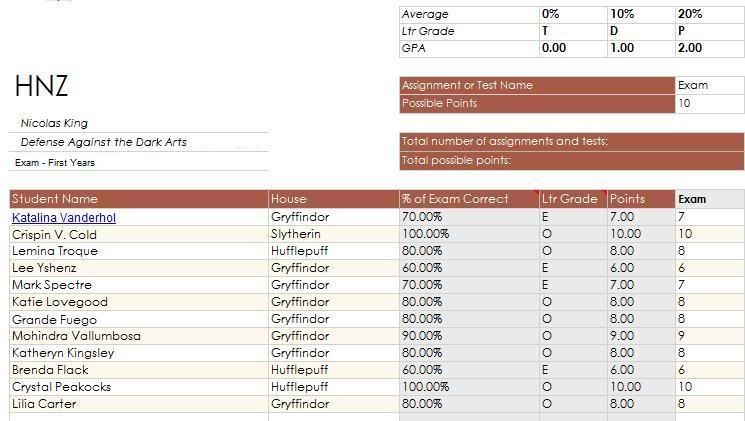Select student Katie Lovegood
Screen dimensions: 745x421
pos(139,302)
